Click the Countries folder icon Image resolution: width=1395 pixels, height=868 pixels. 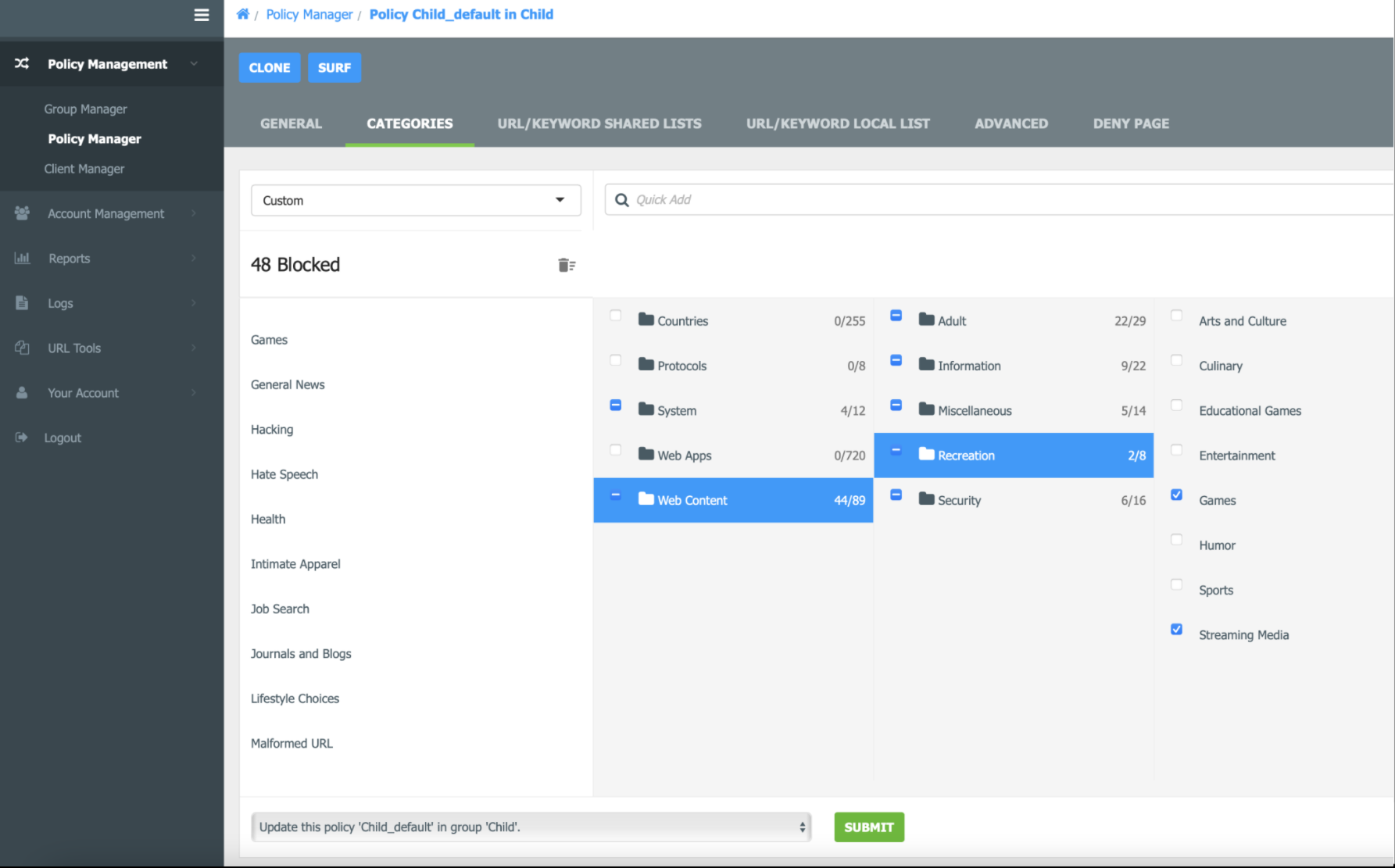pos(646,320)
